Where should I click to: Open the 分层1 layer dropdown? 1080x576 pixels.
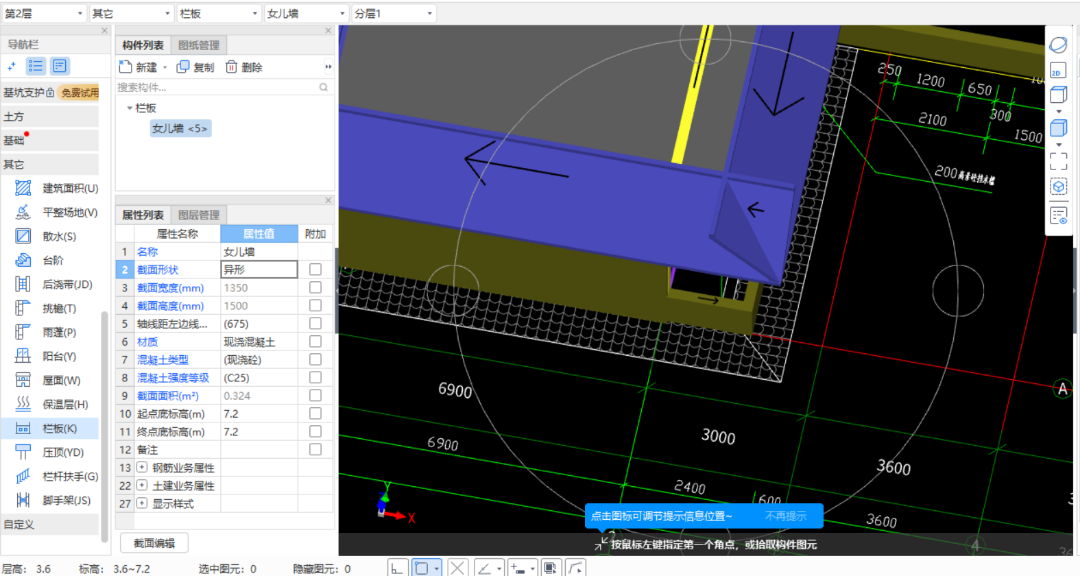click(x=393, y=13)
